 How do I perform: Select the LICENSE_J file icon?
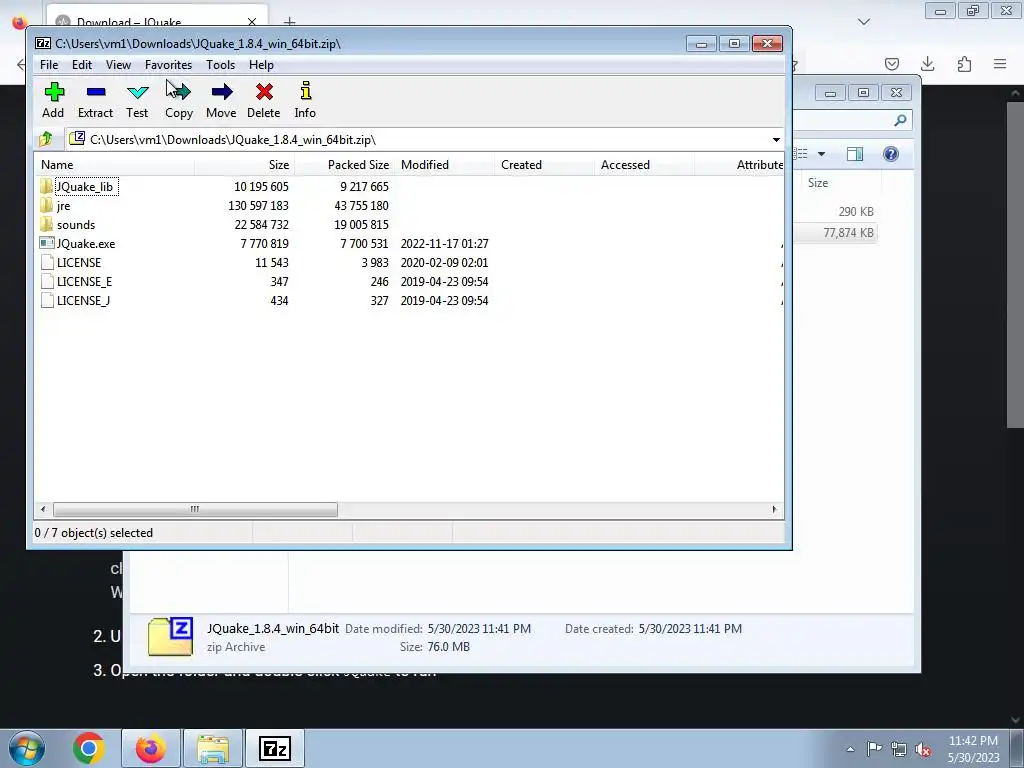[46, 300]
